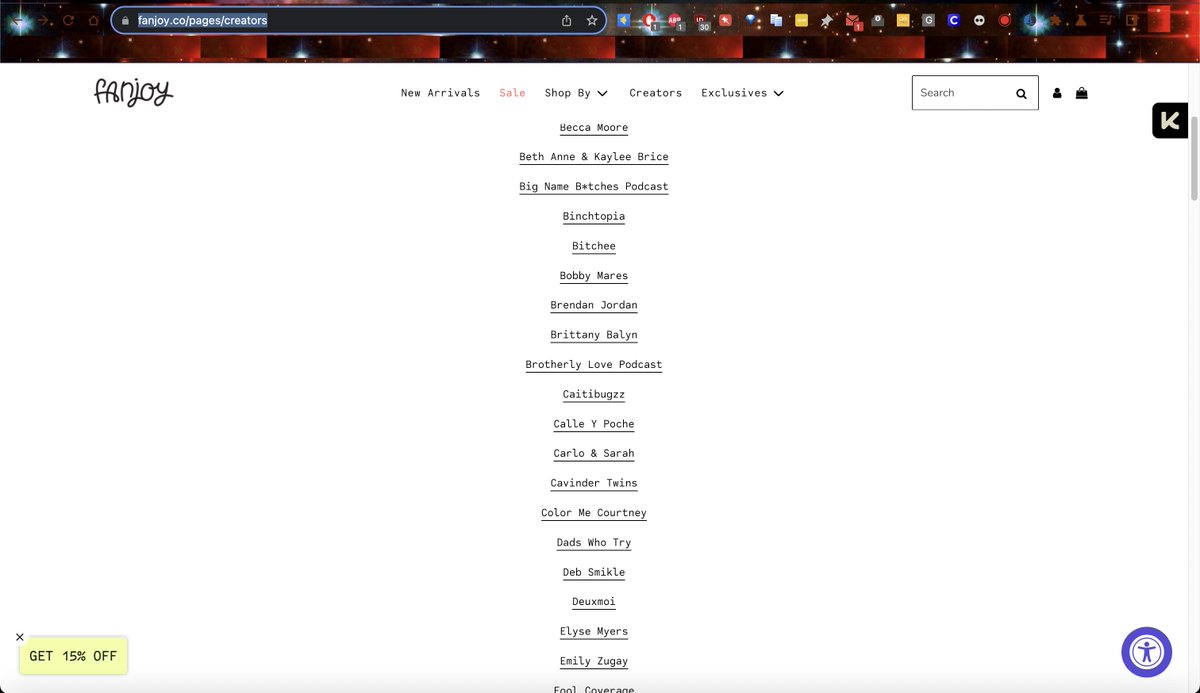Expand the Exclusives dropdown
1200x693 pixels.
point(742,93)
